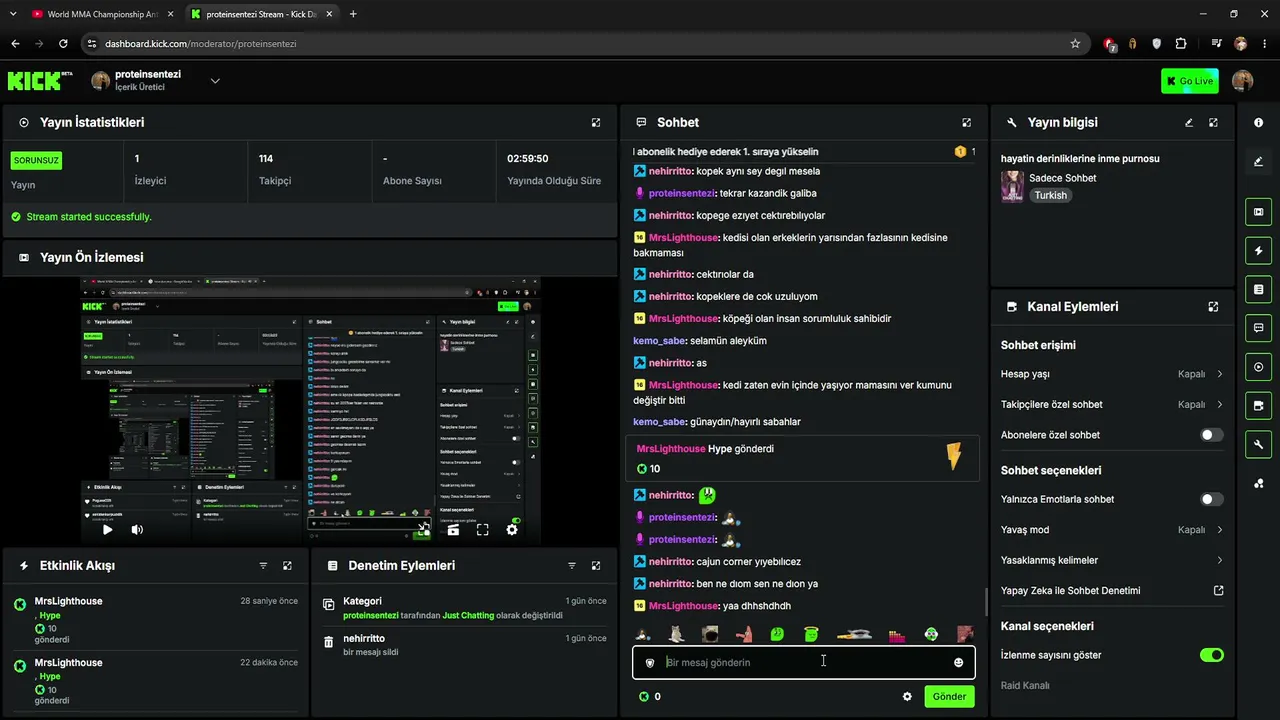
Task: Expand the Takipçilere özel sohbet setting
Action: coord(1112,405)
